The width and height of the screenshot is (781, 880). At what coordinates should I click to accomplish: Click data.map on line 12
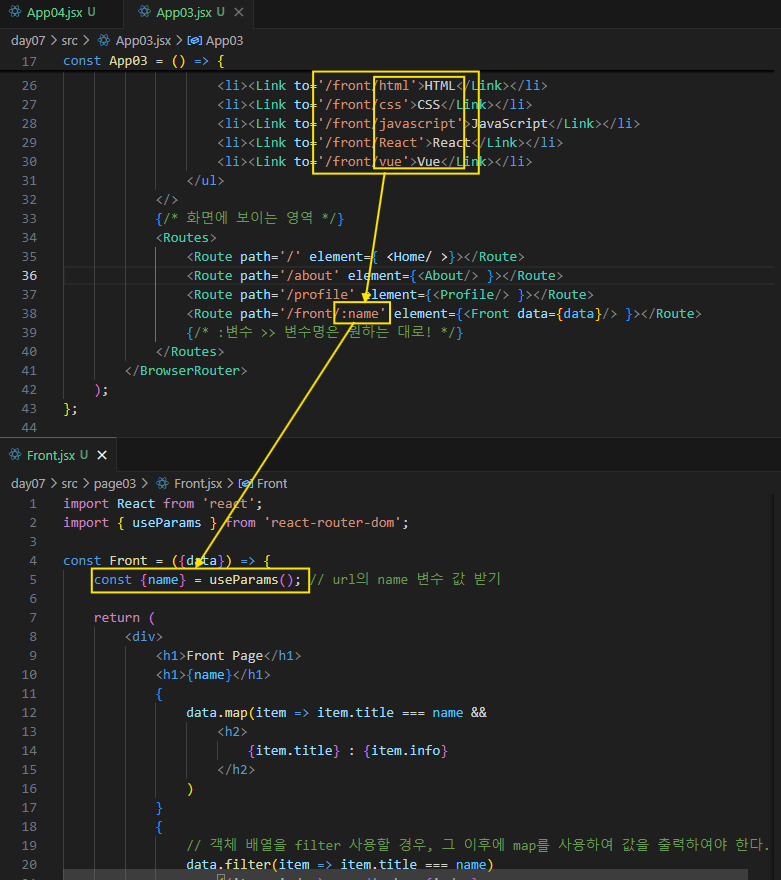217,713
